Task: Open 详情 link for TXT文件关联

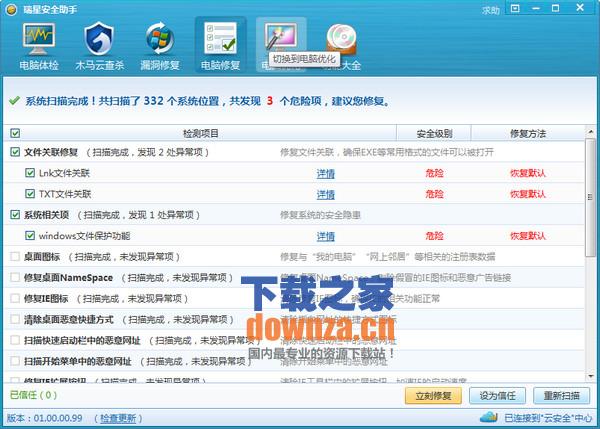Action: click(x=326, y=194)
